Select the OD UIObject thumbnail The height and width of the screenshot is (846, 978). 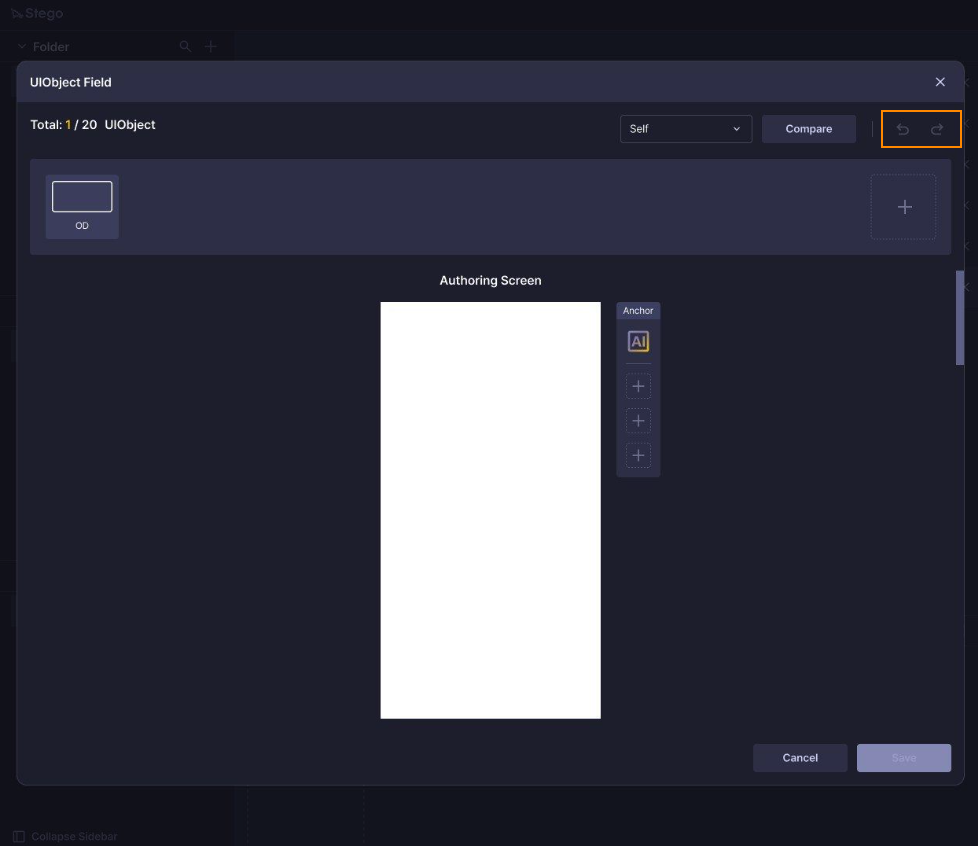pos(82,206)
